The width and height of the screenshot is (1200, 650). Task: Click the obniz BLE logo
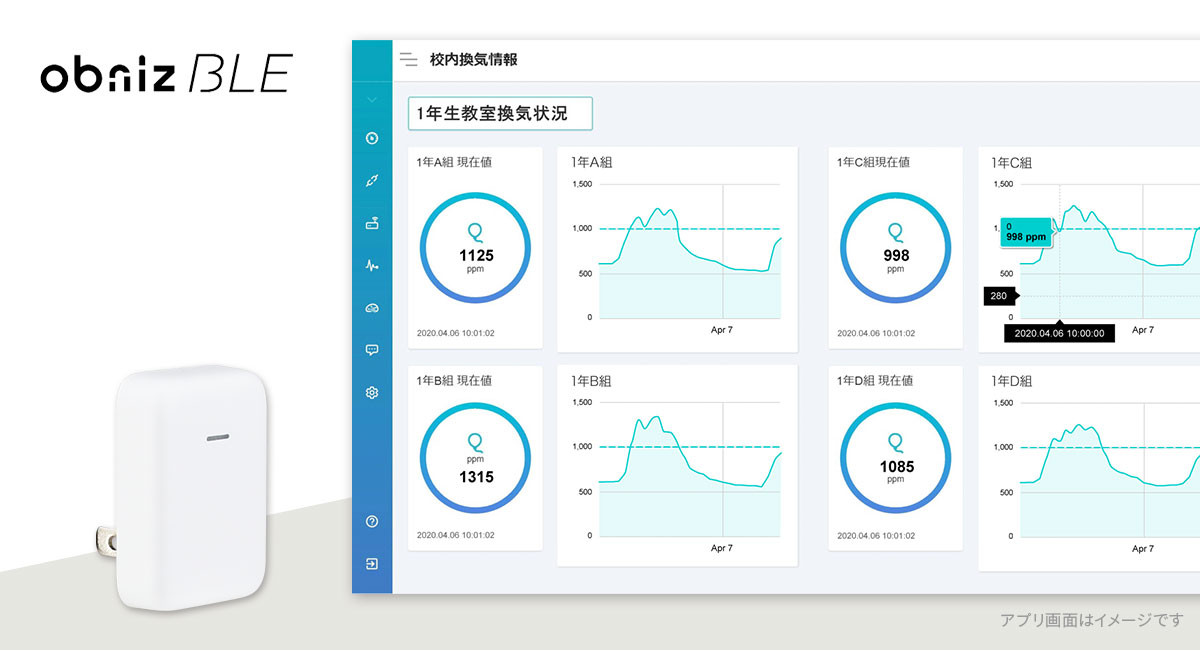[166, 74]
